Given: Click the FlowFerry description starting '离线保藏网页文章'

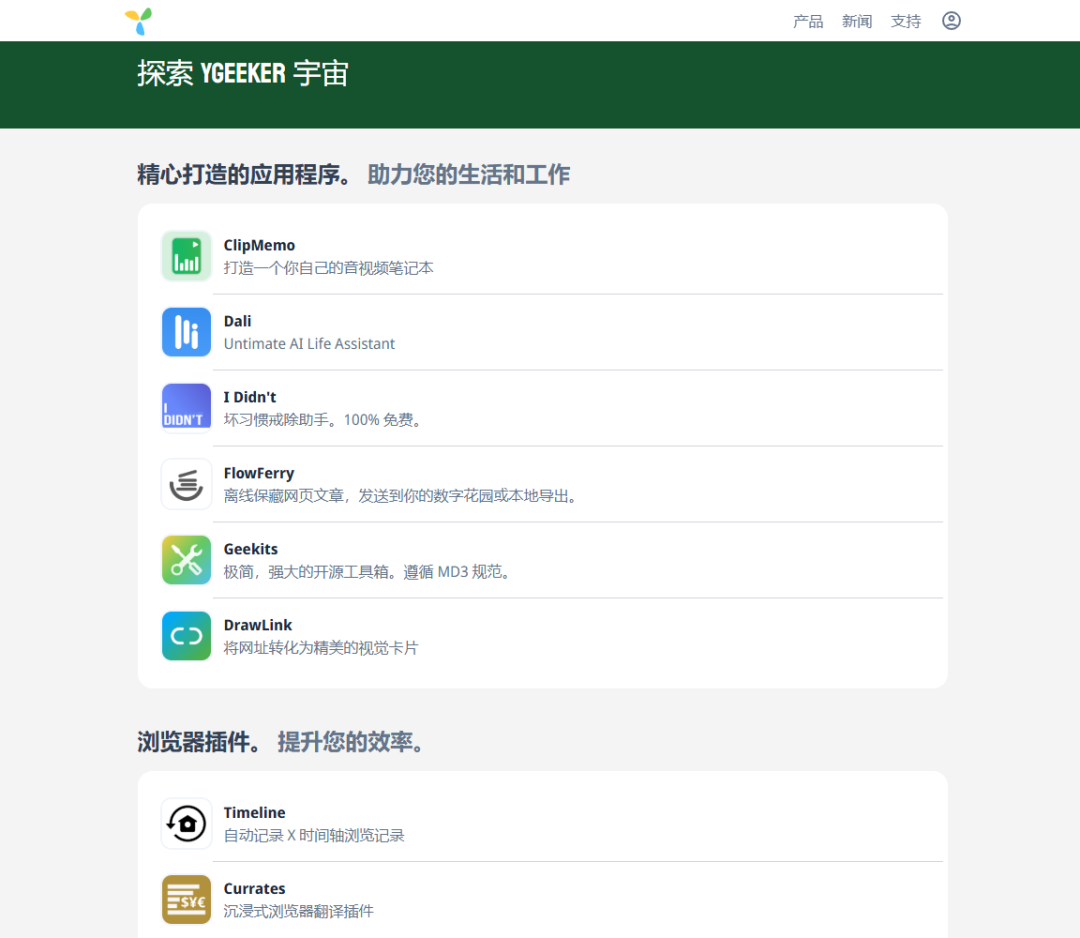Looking at the screenshot, I should (x=400, y=496).
